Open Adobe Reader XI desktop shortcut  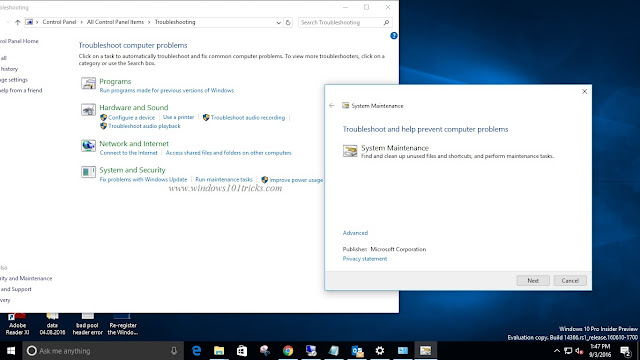click(17, 324)
